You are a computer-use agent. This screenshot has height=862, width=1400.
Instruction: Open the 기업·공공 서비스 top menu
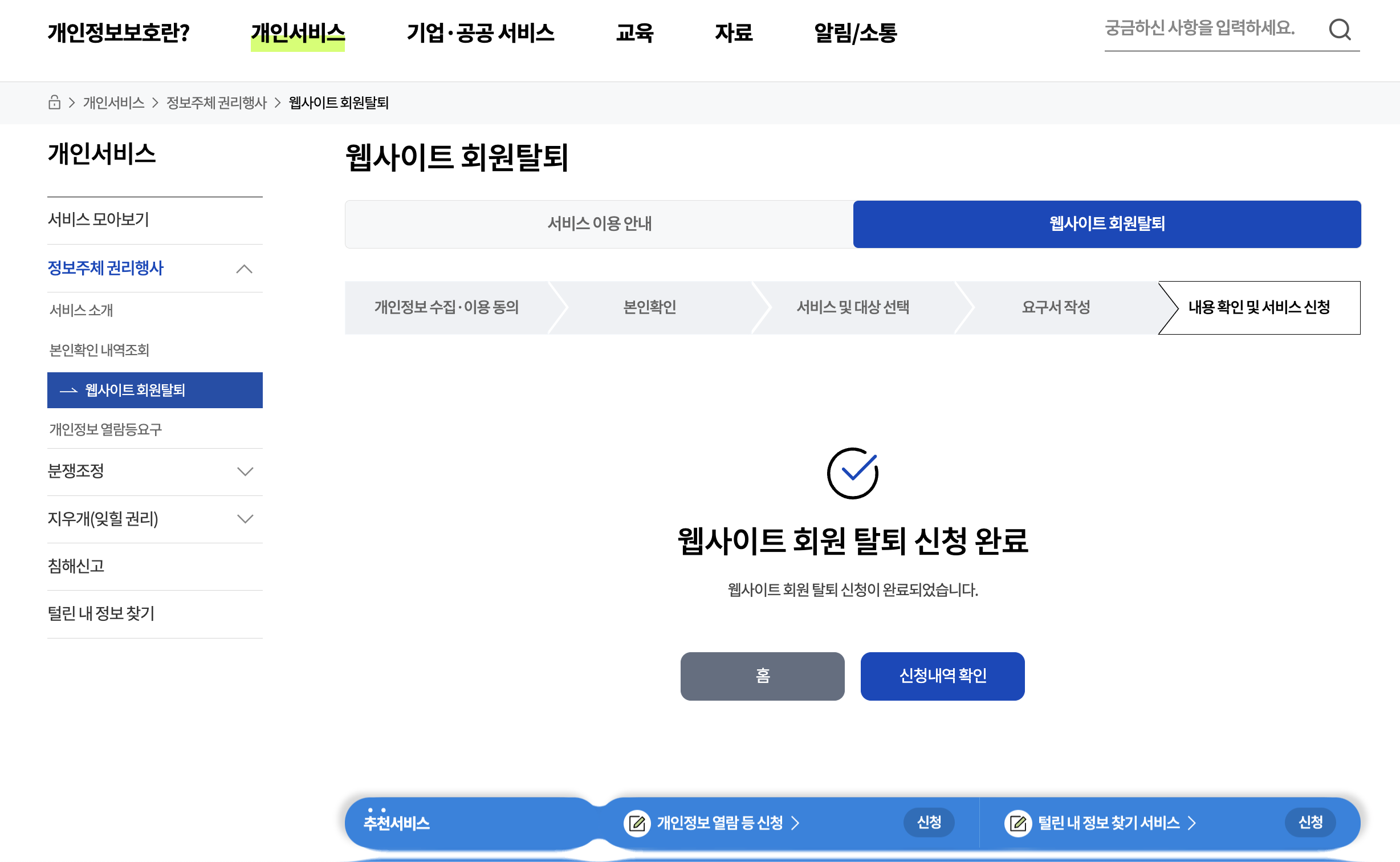pos(480,33)
